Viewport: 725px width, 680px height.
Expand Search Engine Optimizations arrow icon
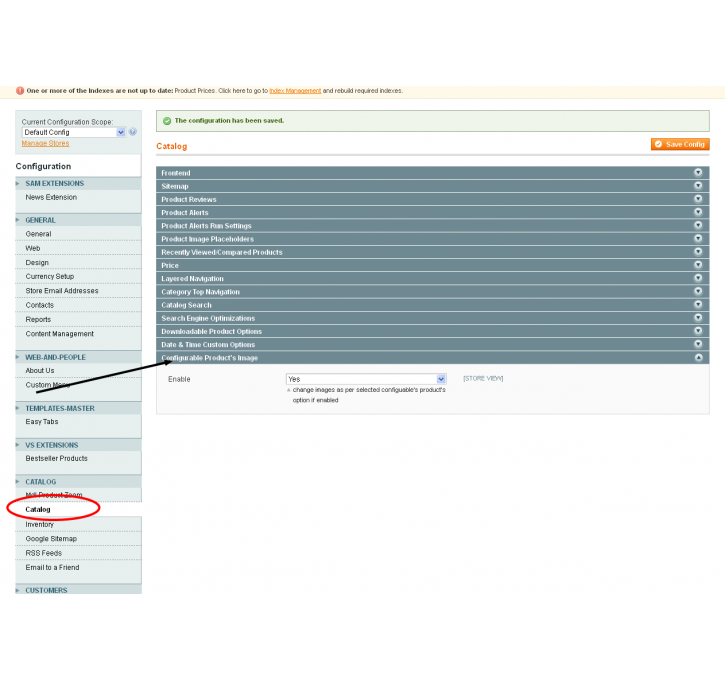[698, 318]
